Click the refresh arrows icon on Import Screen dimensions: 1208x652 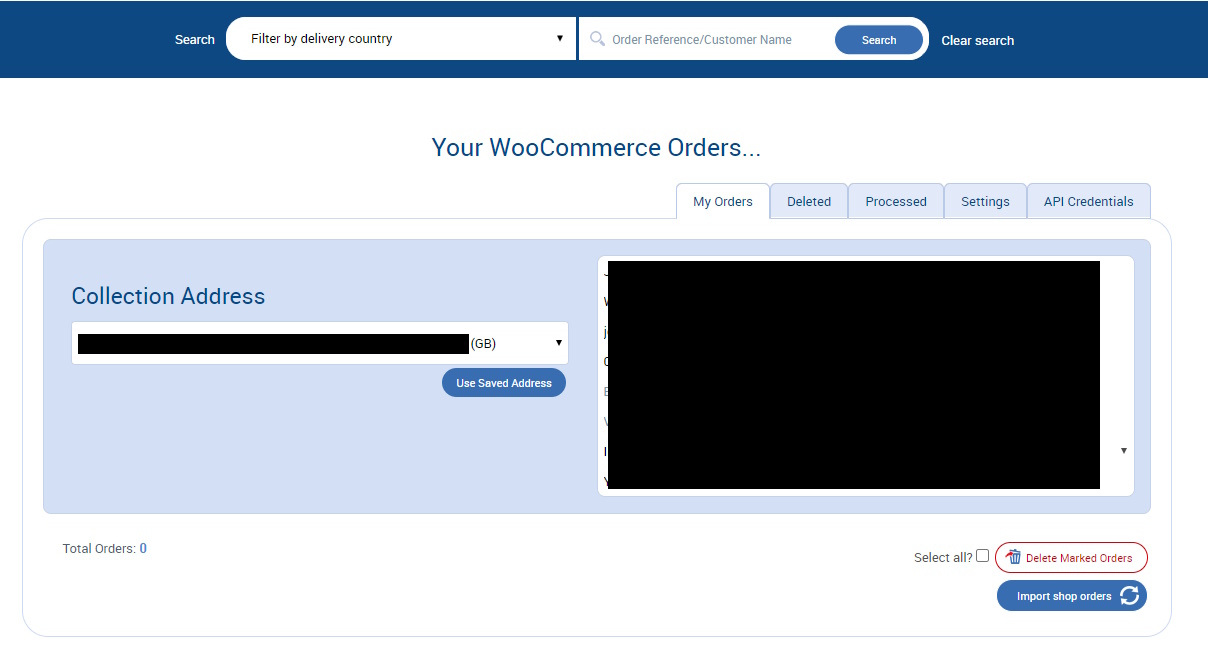(1129, 596)
